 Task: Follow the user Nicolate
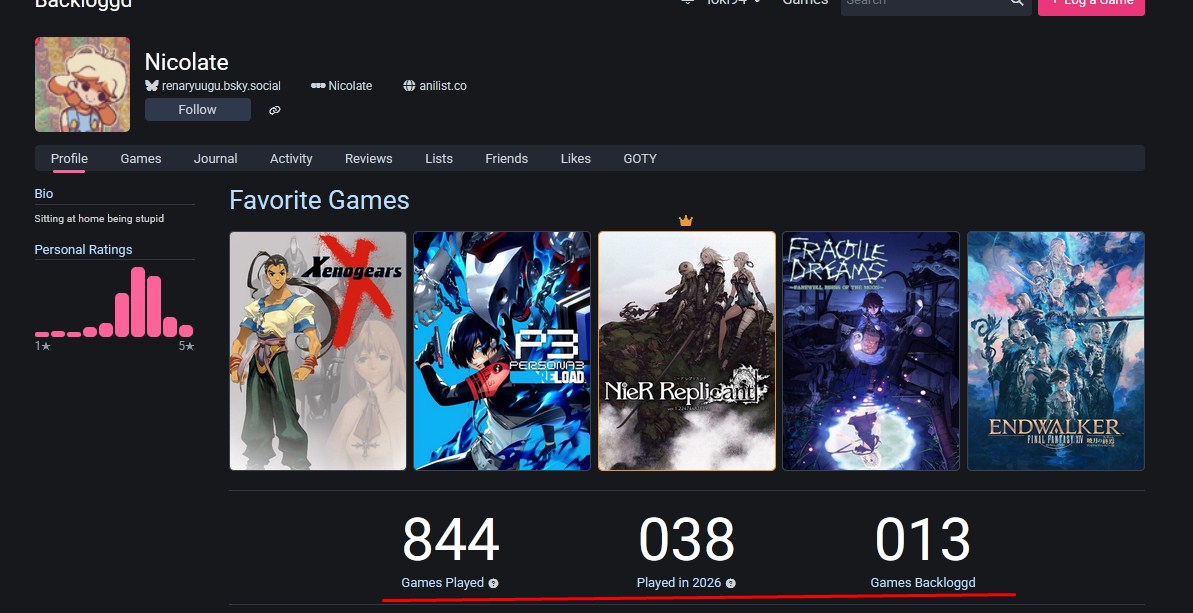pos(198,110)
